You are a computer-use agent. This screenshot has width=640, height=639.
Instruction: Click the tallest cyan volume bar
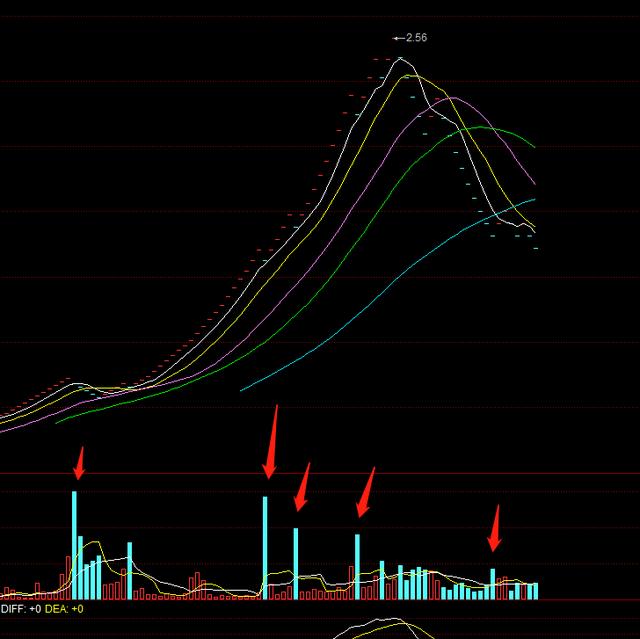point(74,545)
